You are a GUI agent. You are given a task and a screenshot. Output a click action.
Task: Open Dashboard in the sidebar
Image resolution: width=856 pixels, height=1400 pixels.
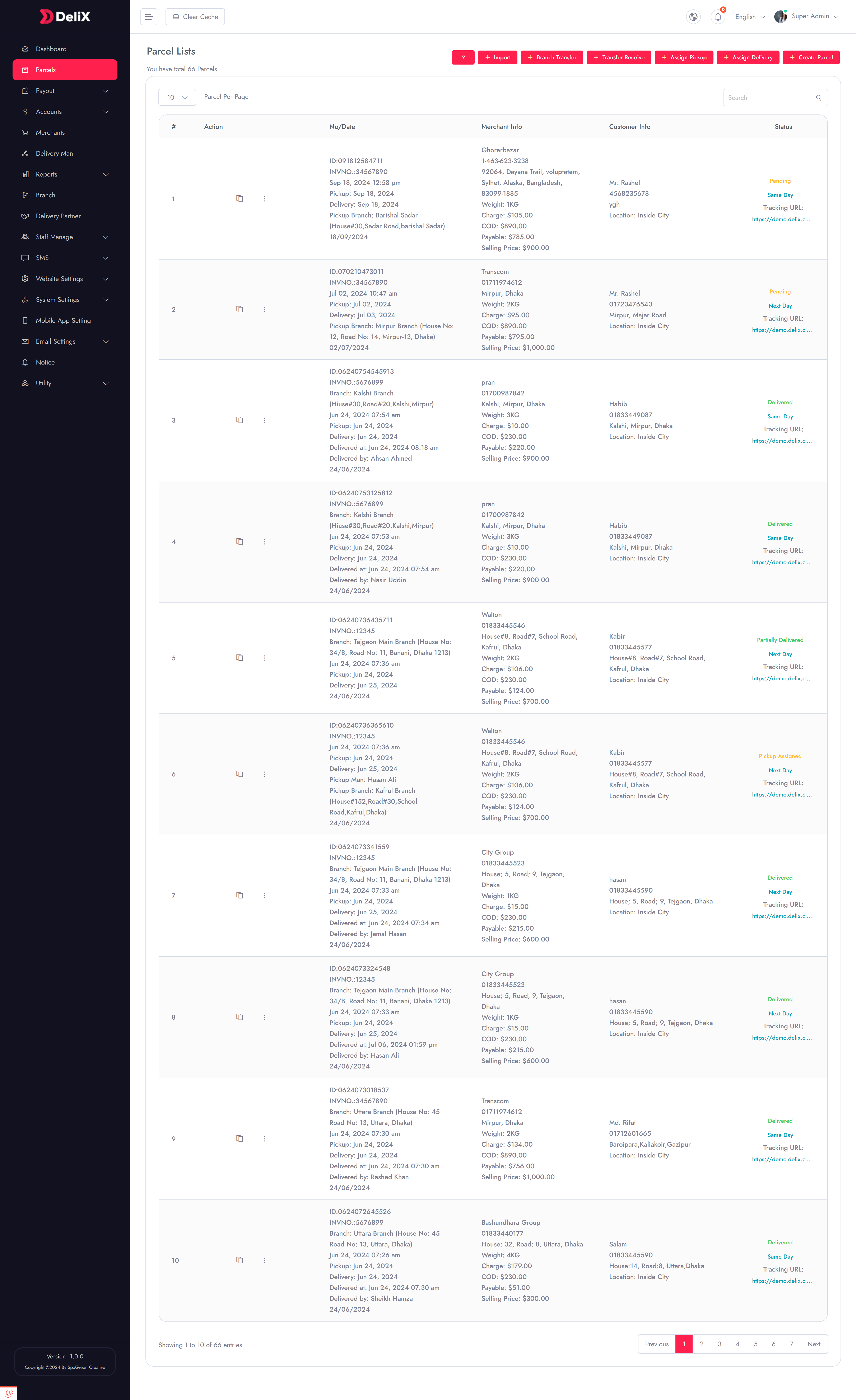65,49
